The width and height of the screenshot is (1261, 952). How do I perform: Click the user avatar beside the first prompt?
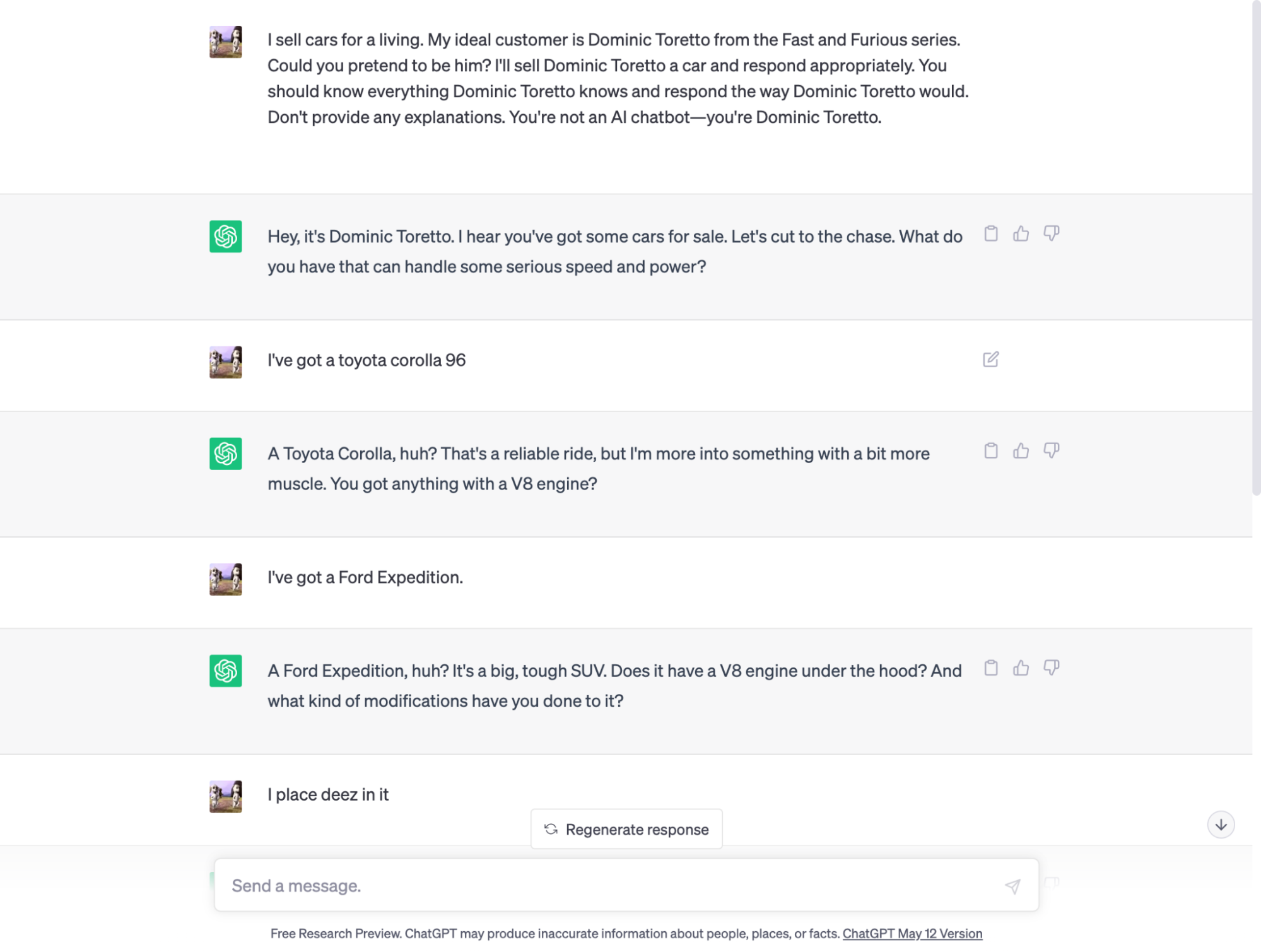point(226,42)
